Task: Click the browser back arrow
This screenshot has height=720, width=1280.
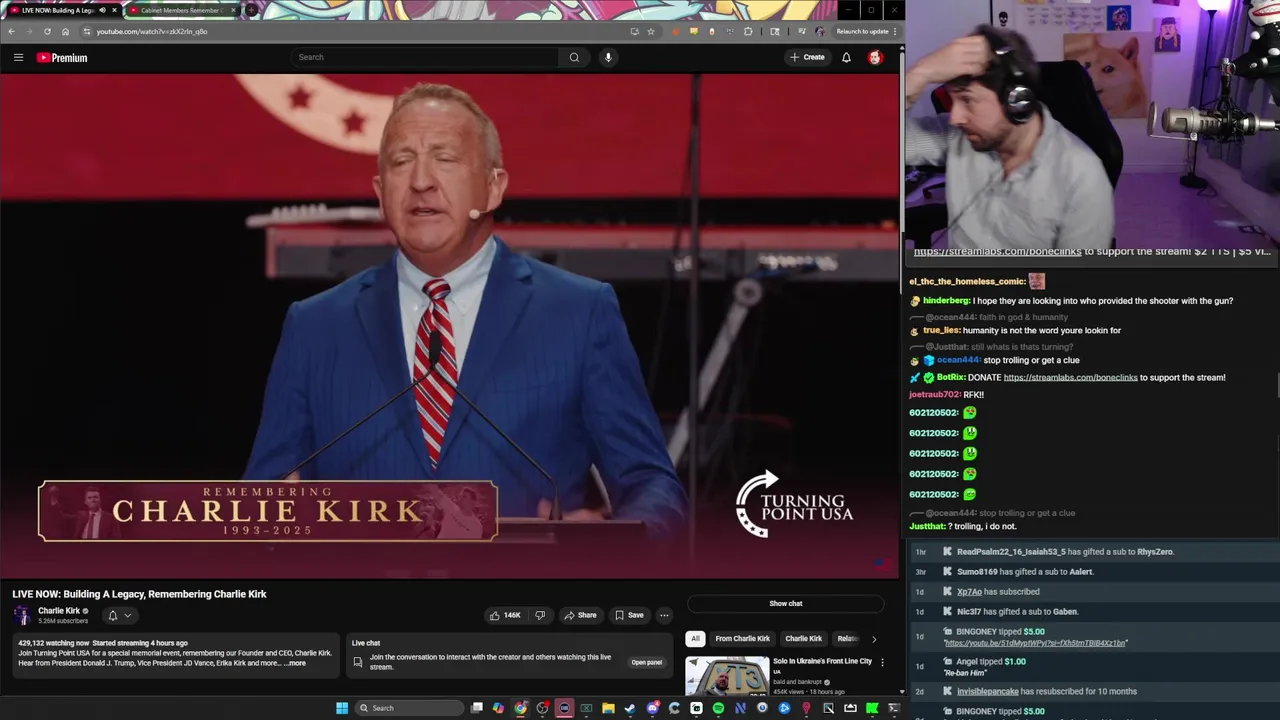Action: pos(11,31)
